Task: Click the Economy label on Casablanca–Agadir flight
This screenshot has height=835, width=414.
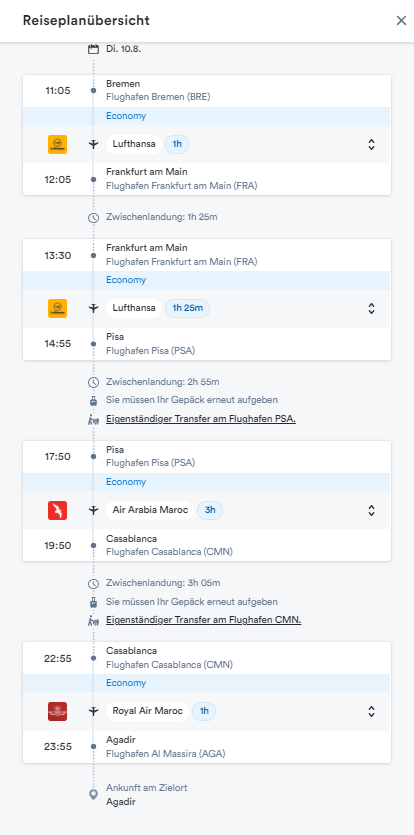Action: pos(126,683)
